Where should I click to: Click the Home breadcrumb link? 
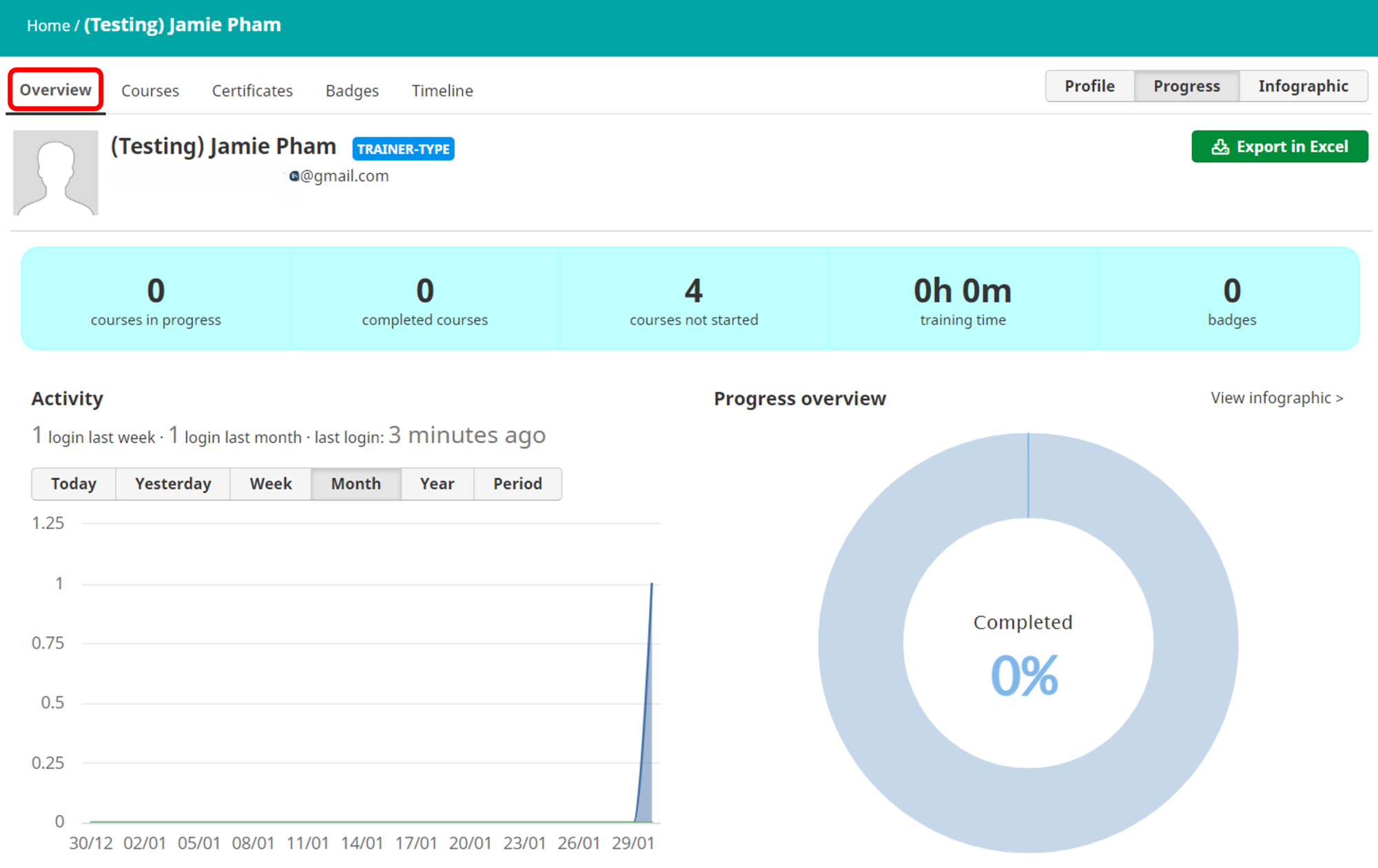[48, 25]
